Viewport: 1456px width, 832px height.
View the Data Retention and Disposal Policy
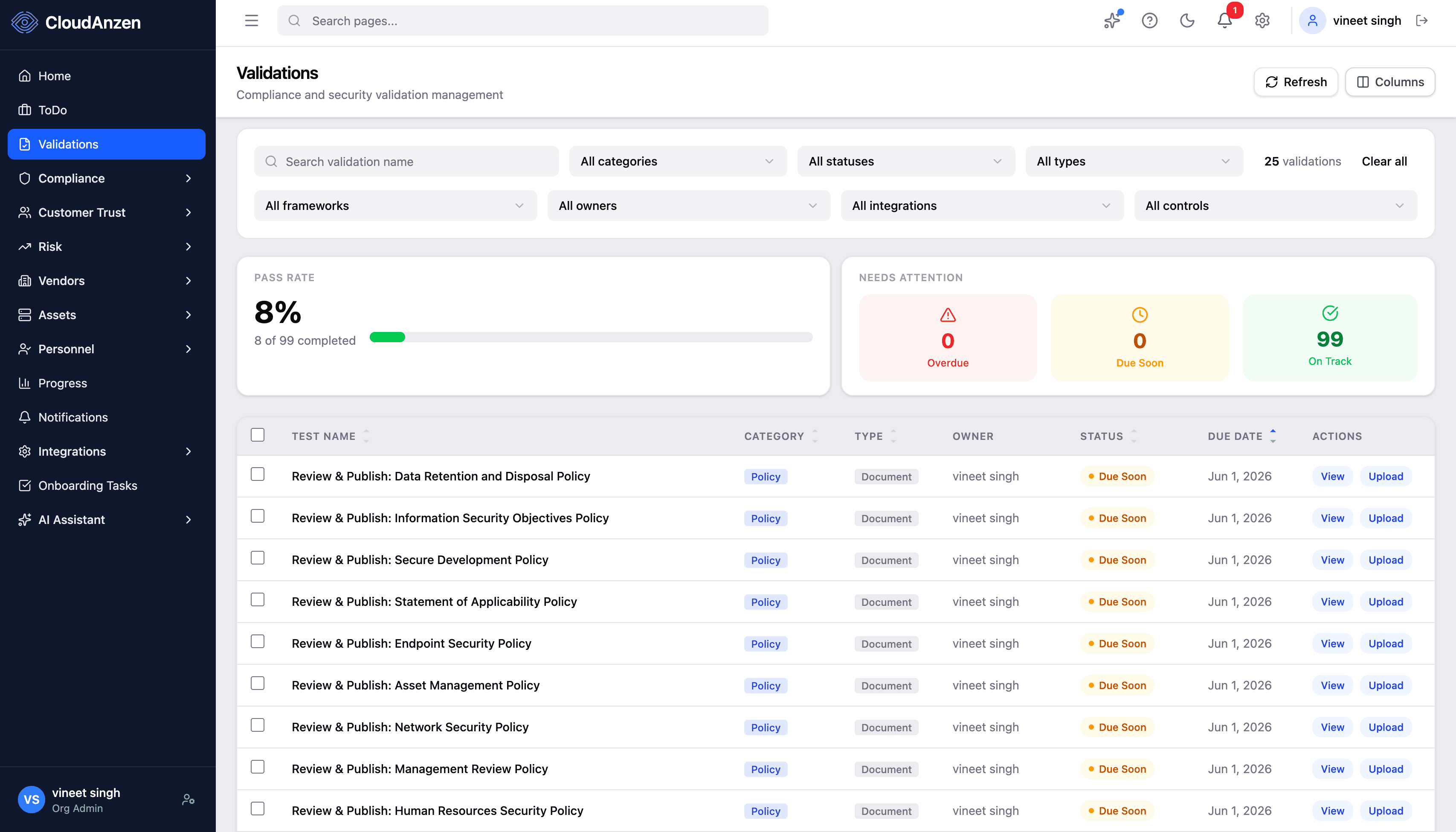[1332, 476]
